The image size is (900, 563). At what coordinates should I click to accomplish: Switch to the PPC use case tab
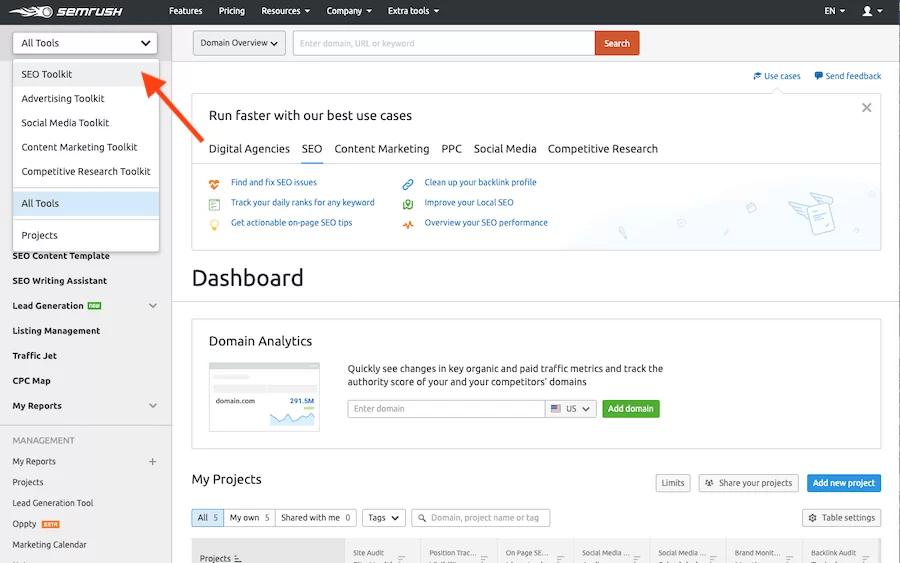point(451,149)
